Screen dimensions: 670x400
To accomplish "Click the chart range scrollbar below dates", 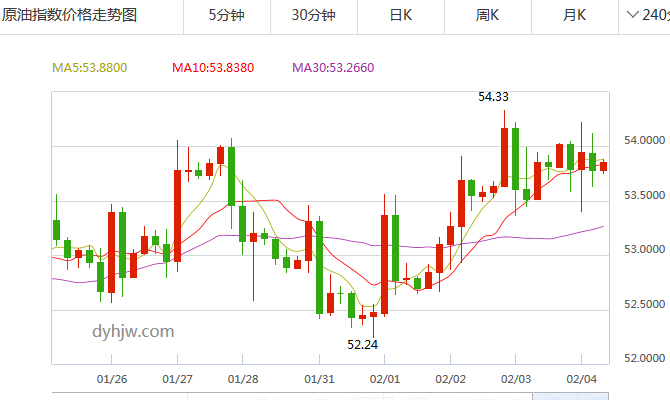I will click(x=330, y=396).
